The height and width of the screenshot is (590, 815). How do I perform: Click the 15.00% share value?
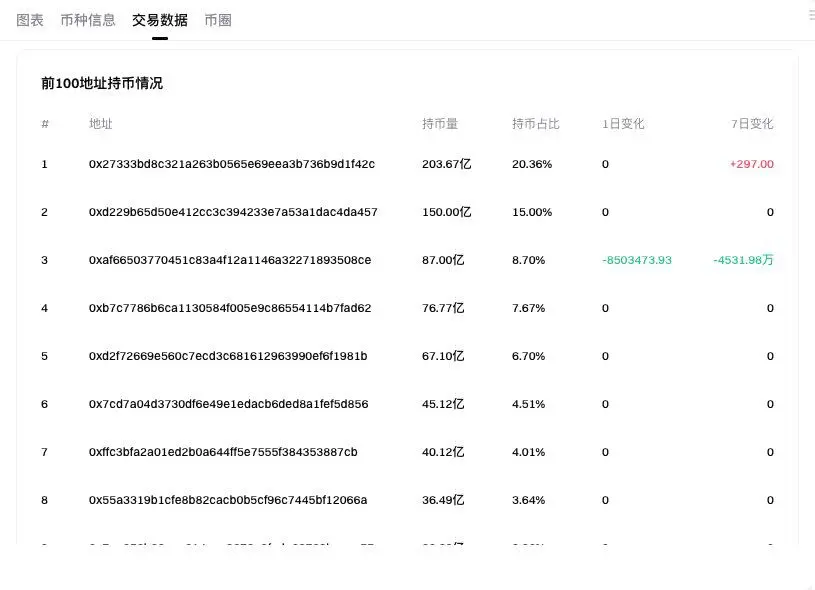coord(532,212)
